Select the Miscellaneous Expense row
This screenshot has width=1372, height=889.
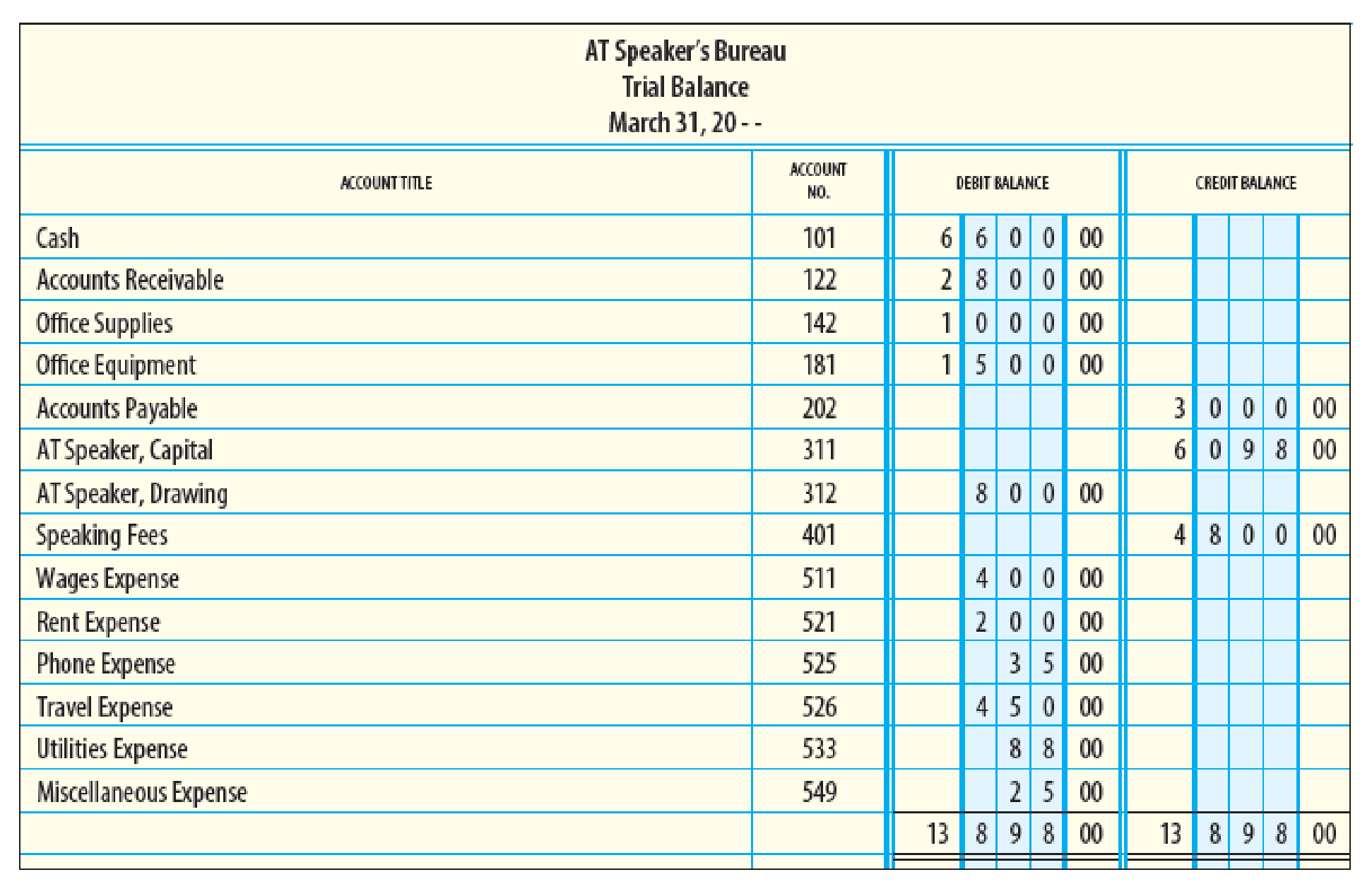686,795
